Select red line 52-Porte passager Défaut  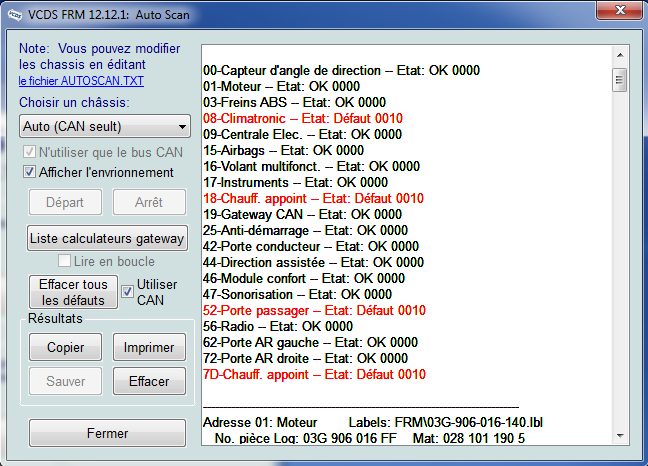pyautogui.click(x=314, y=310)
